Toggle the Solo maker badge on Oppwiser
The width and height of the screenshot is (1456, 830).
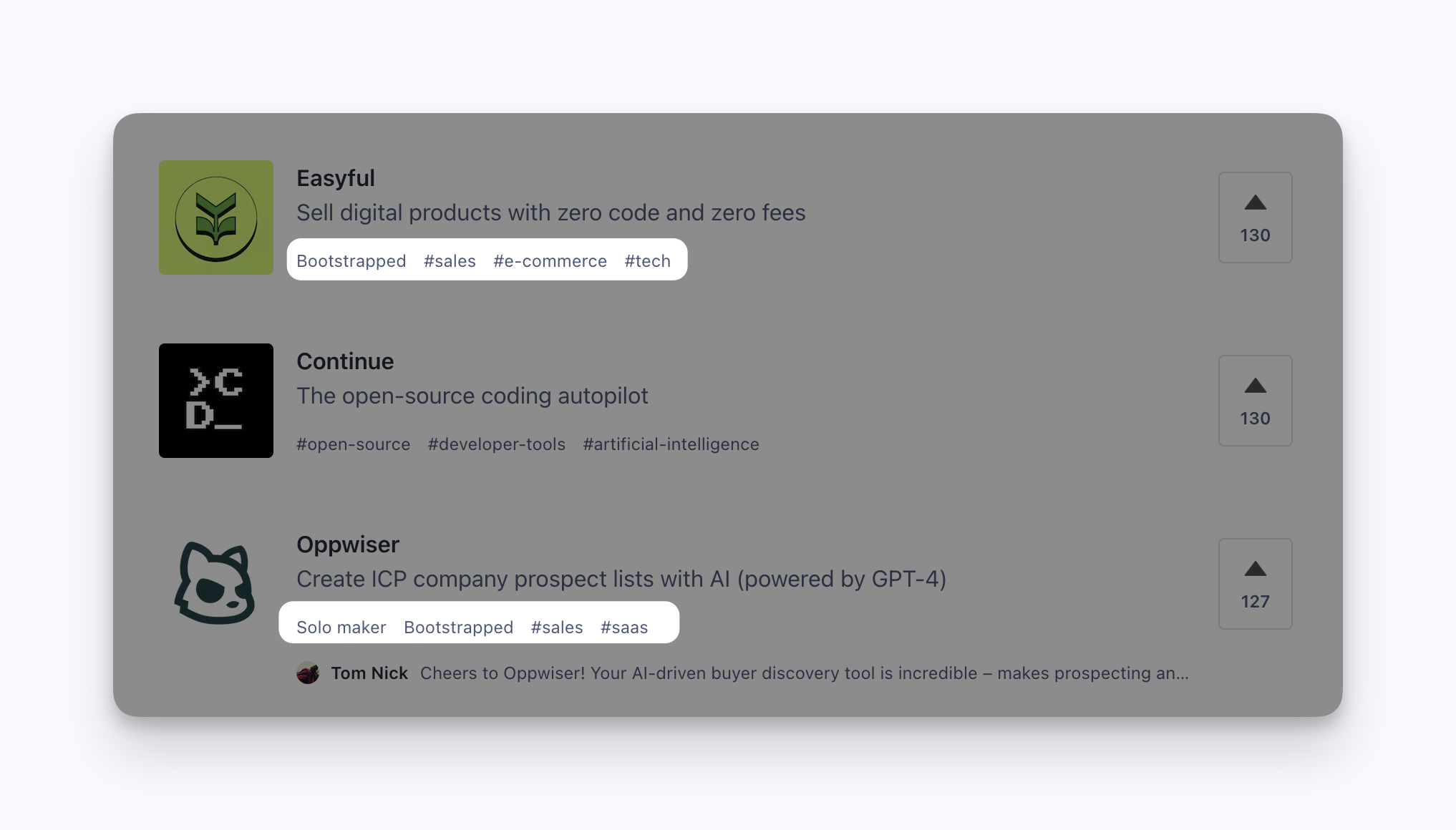click(x=341, y=628)
